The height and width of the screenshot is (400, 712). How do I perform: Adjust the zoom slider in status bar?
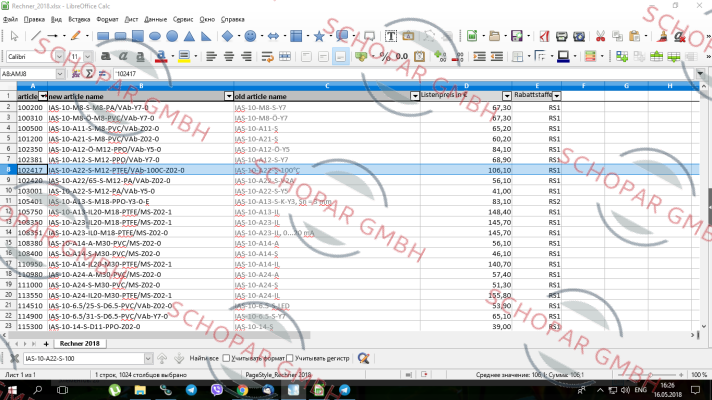pos(649,375)
